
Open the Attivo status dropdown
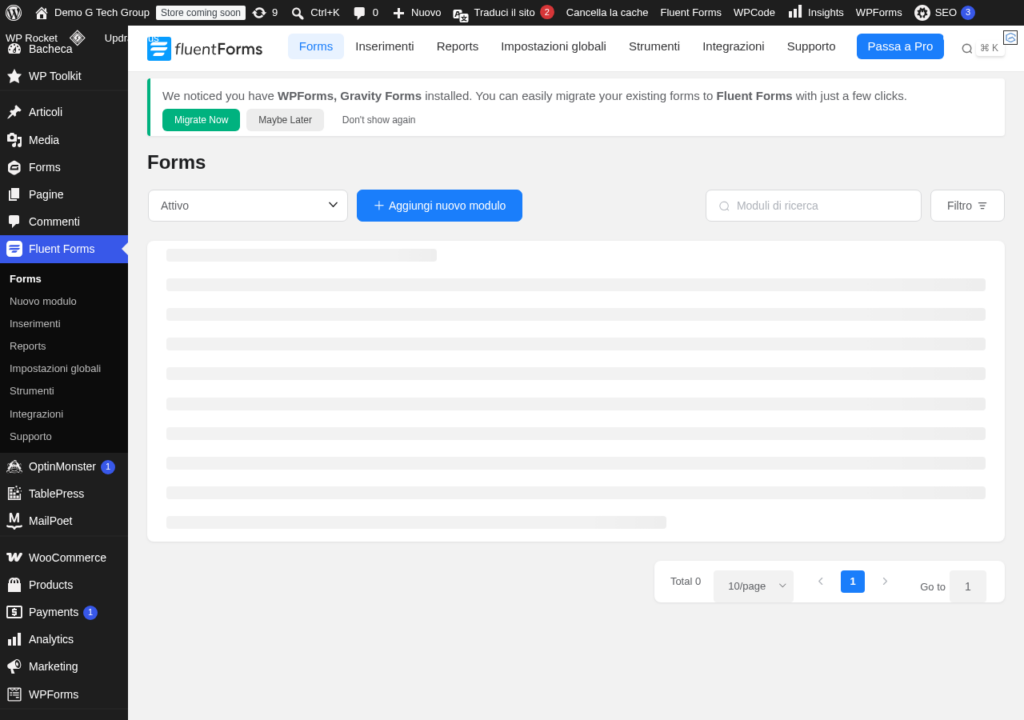click(248, 205)
